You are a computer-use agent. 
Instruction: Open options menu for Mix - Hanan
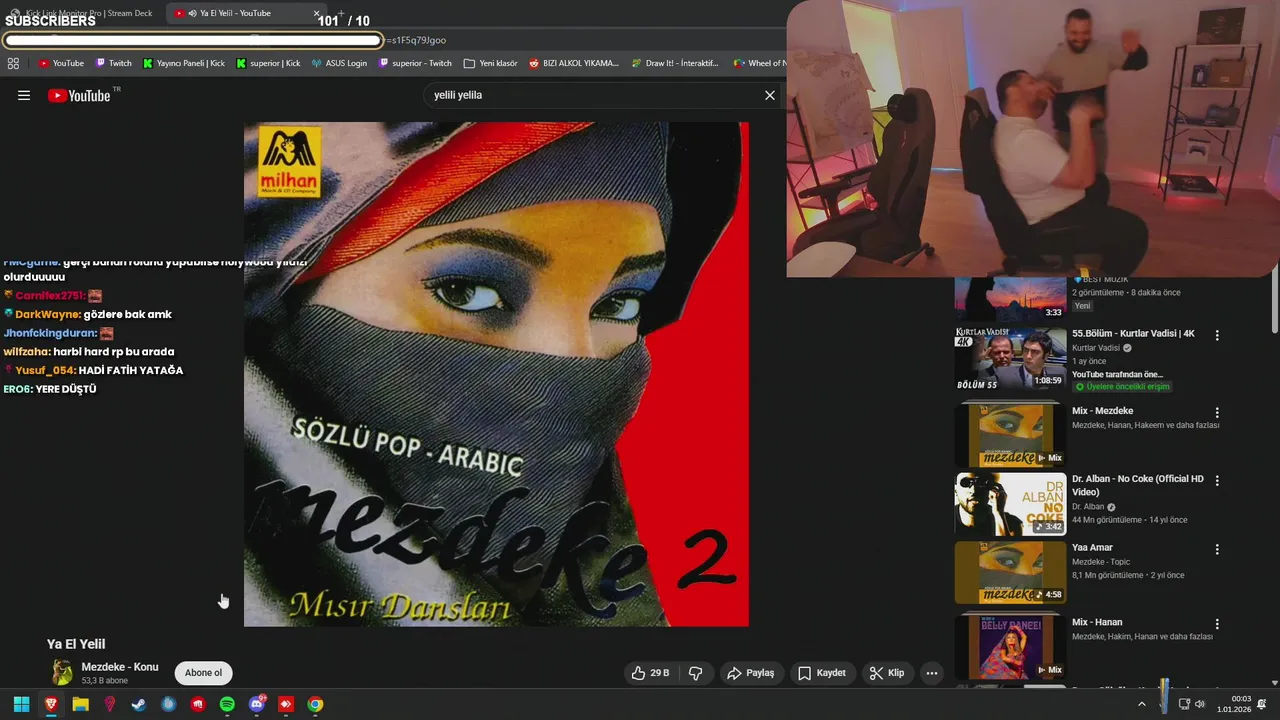point(1217,623)
